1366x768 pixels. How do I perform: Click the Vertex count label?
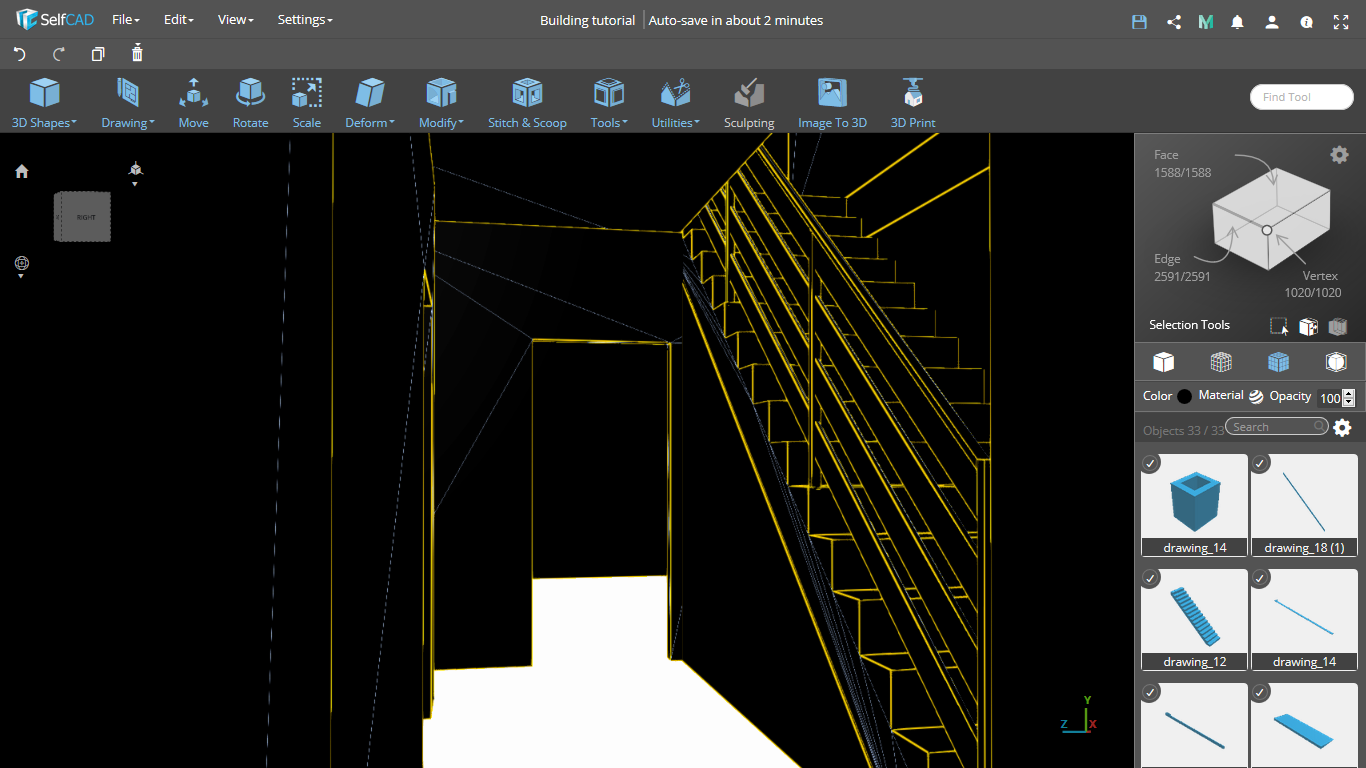tap(1313, 284)
